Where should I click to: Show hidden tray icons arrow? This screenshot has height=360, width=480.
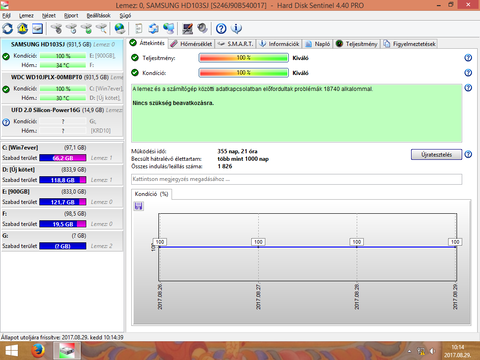410,351
